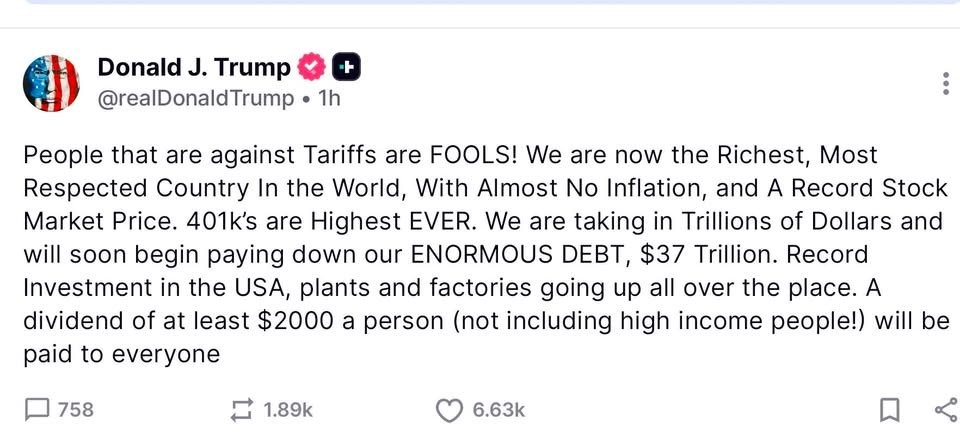
Task: Click the dark plus badge beside the name
Action: [346, 68]
